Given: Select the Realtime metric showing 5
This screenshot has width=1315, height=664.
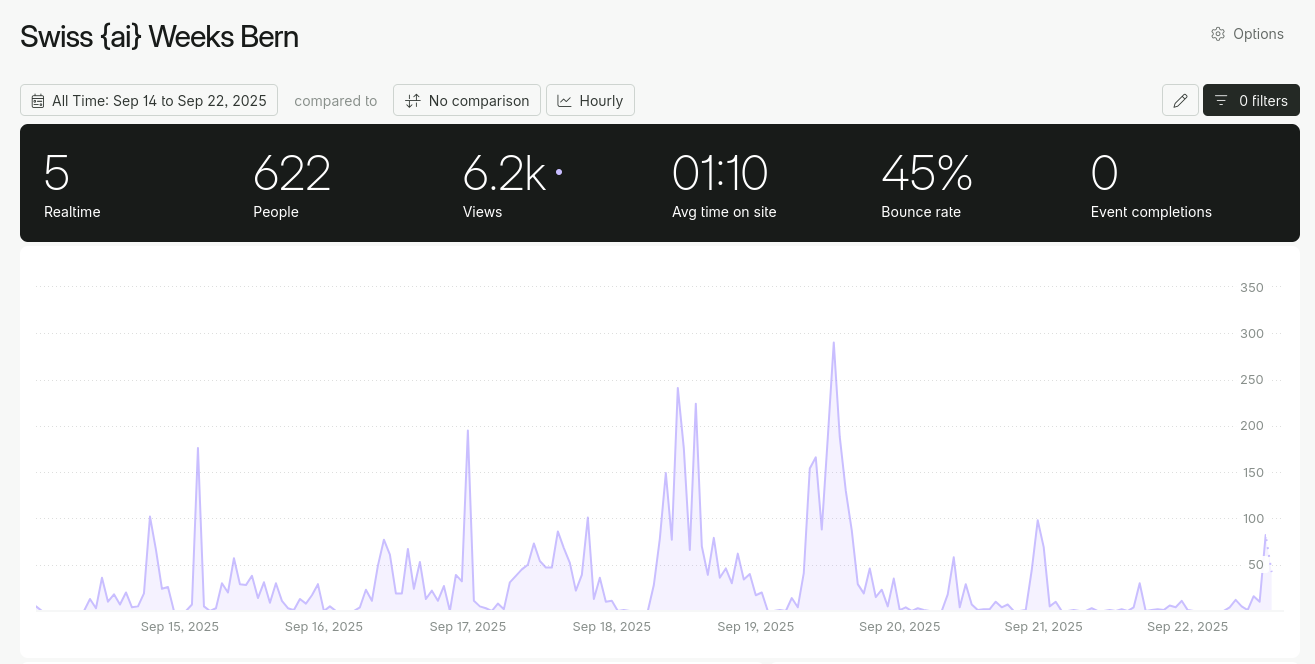Looking at the screenshot, I should 72,185.
